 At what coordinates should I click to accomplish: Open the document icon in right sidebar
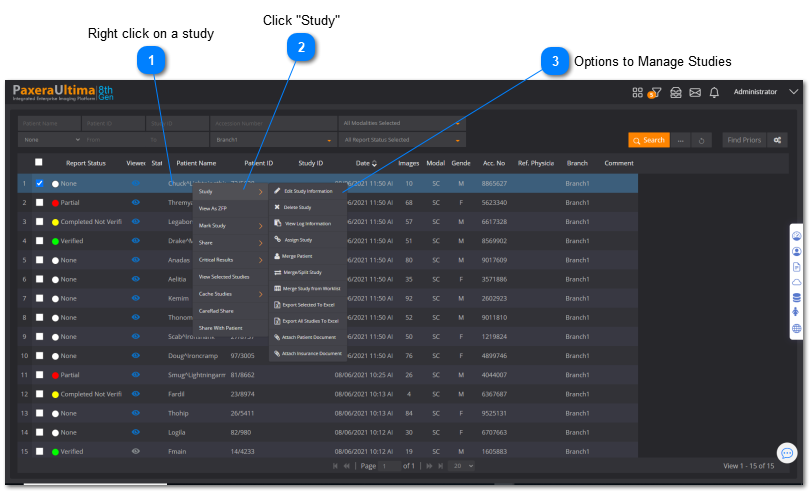point(796,267)
